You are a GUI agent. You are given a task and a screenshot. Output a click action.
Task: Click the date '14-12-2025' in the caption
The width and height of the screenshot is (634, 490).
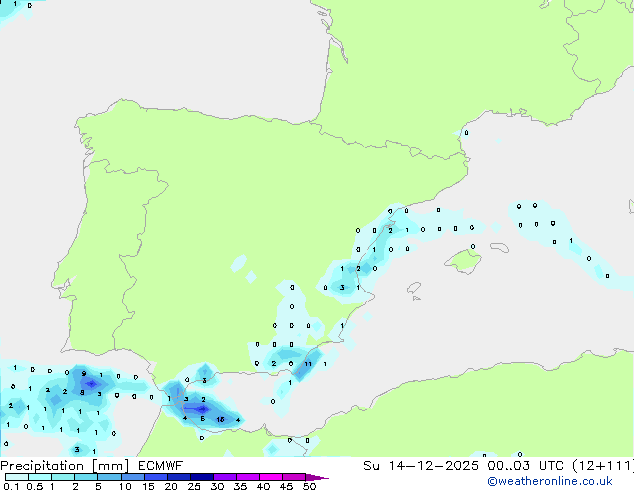click(433, 466)
